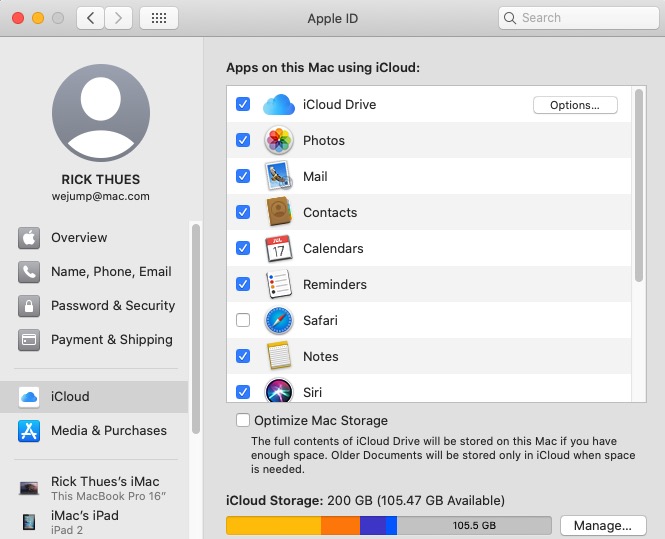Open Name, Phone, Email section
The height and width of the screenshot is (539, 665).
click(94, 271)
